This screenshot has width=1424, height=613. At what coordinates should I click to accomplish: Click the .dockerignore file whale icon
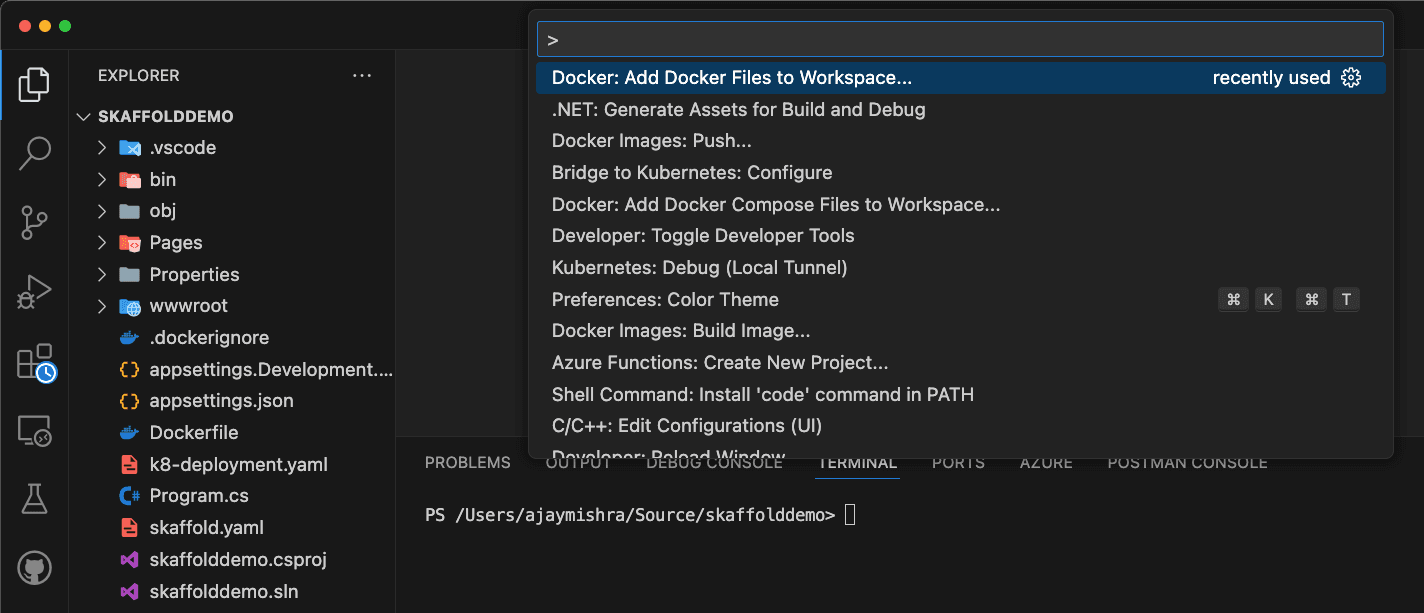(129, 338)
